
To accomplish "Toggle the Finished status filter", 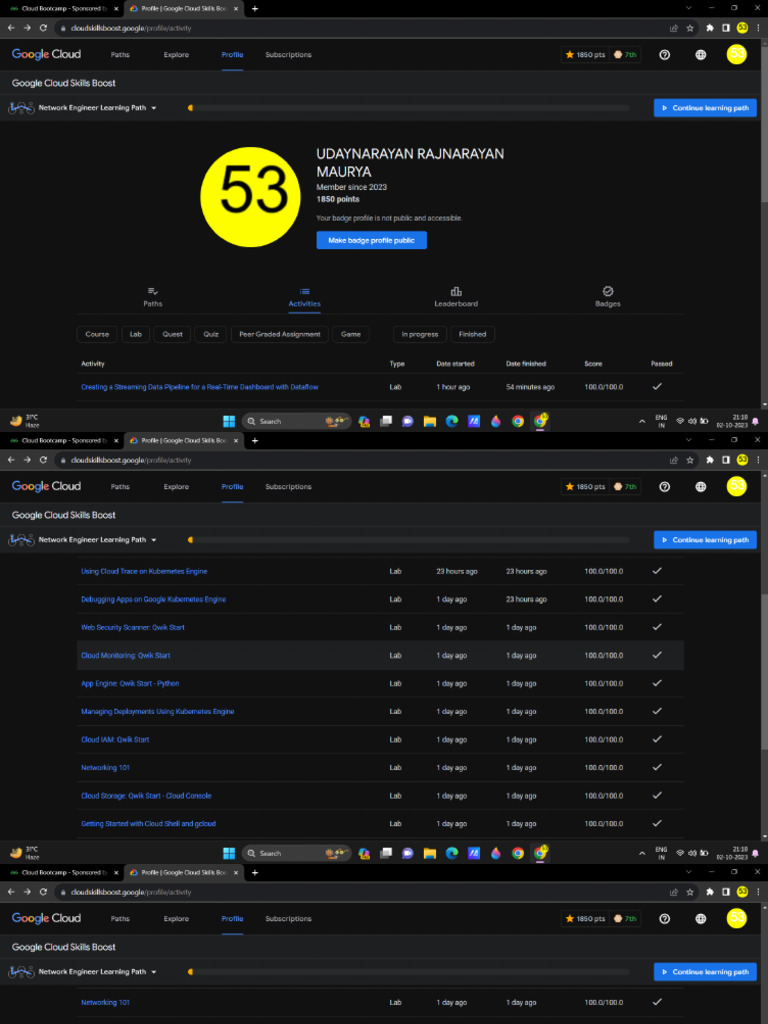I will pos(472,334).
